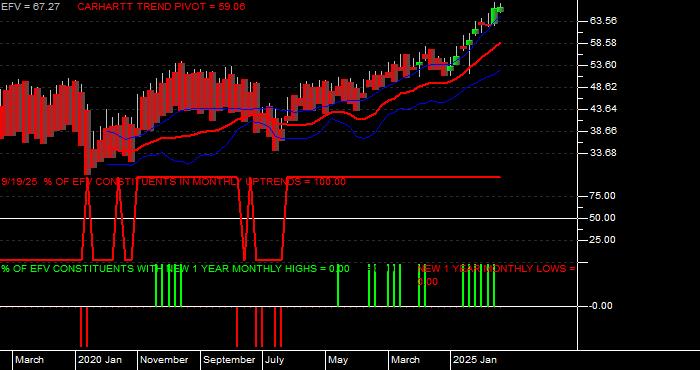Click the 58.58 price axis label
This screenshot has height=370, width=700.
[x=604, y=43]
